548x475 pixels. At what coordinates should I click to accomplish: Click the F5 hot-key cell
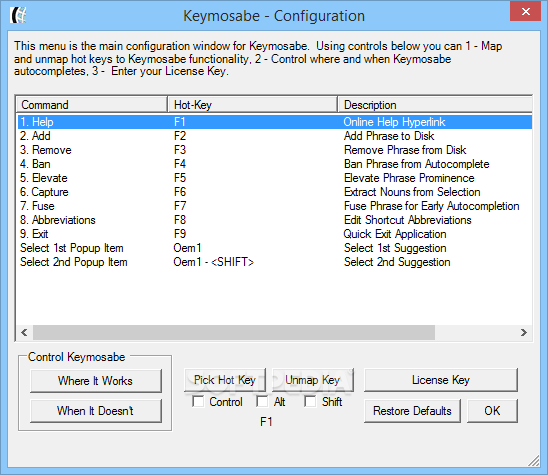click(x=180, y=178)
